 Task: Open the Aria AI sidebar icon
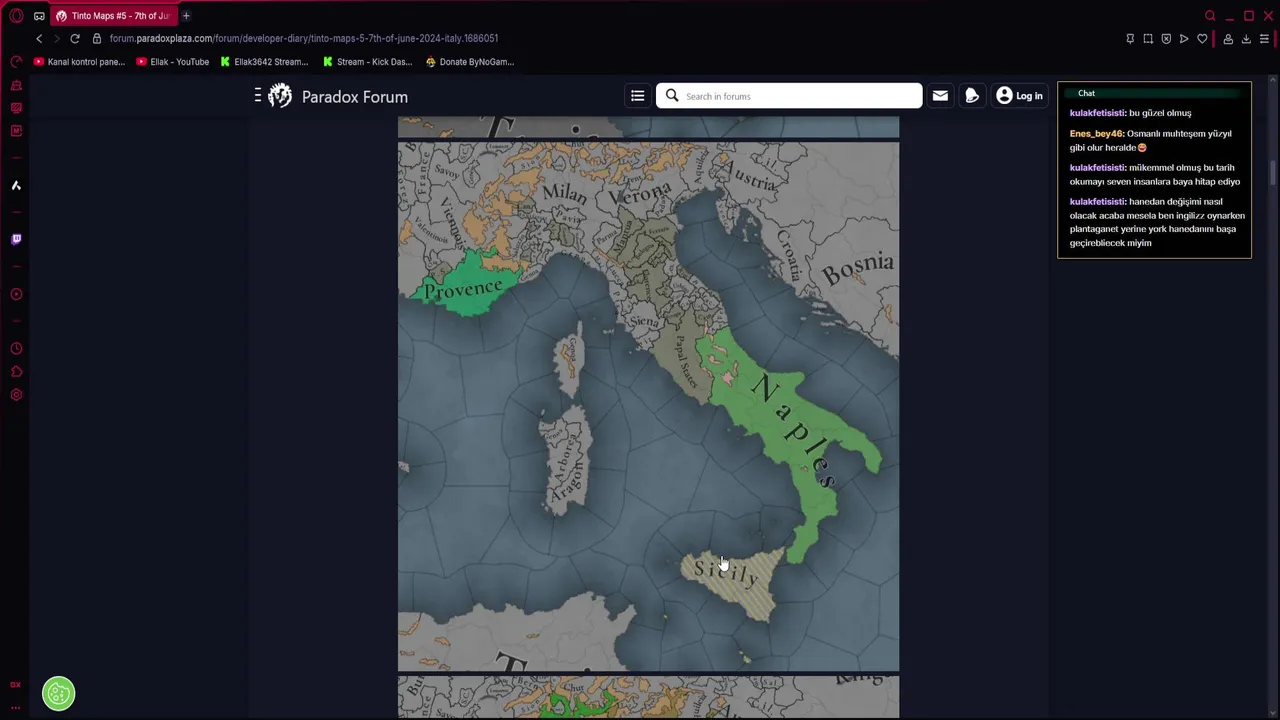point(16,185)
